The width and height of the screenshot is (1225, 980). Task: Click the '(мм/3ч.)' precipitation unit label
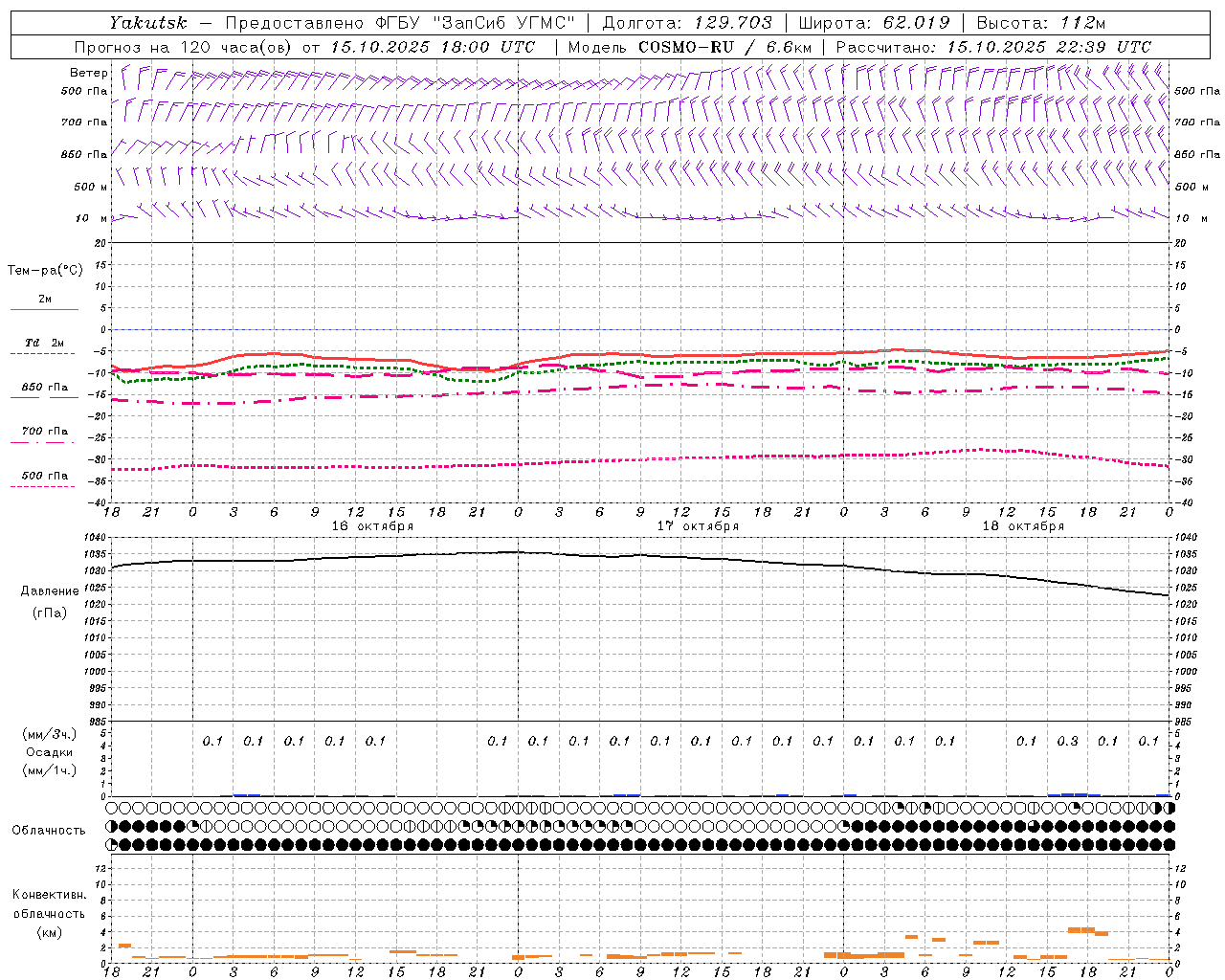tap(50, 734)
